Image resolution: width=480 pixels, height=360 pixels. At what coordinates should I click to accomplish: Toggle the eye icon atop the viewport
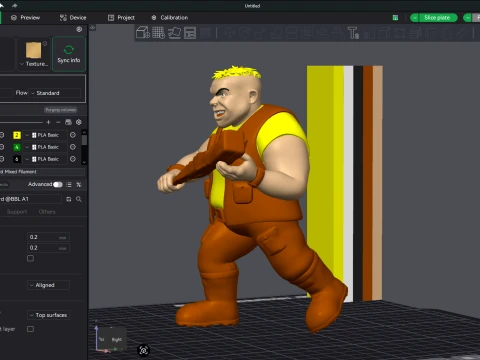point(93,28)
